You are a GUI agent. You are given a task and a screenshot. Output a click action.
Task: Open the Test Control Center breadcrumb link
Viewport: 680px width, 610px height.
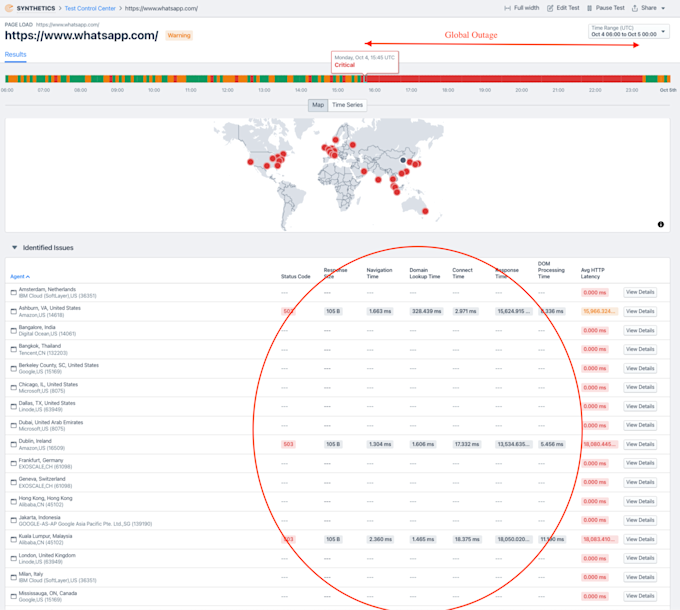pos(90,8)
